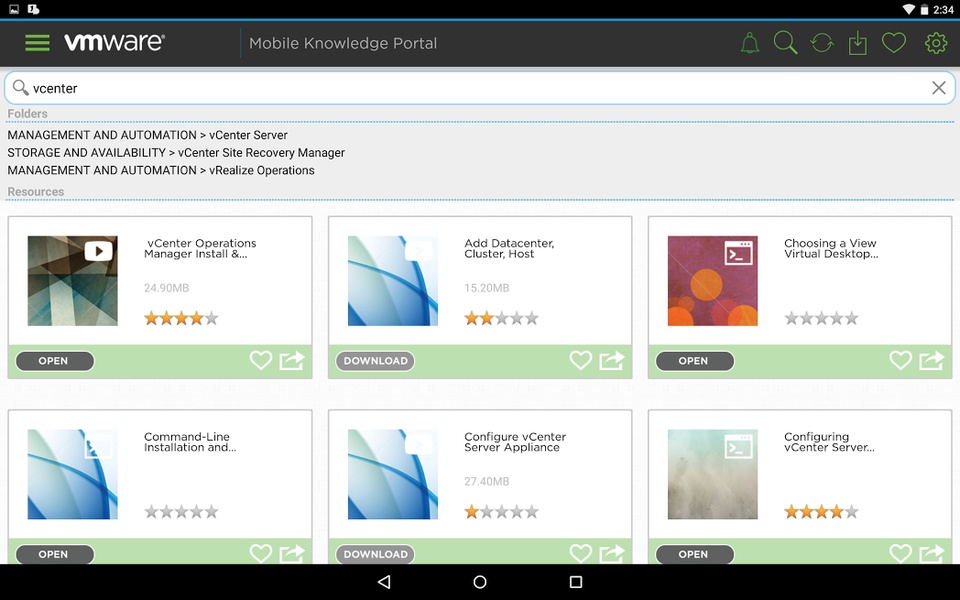Share Add Datacenter, Cluster, Host
The width and height of the screenshot is (960, 600).
[x=612, y=360]
